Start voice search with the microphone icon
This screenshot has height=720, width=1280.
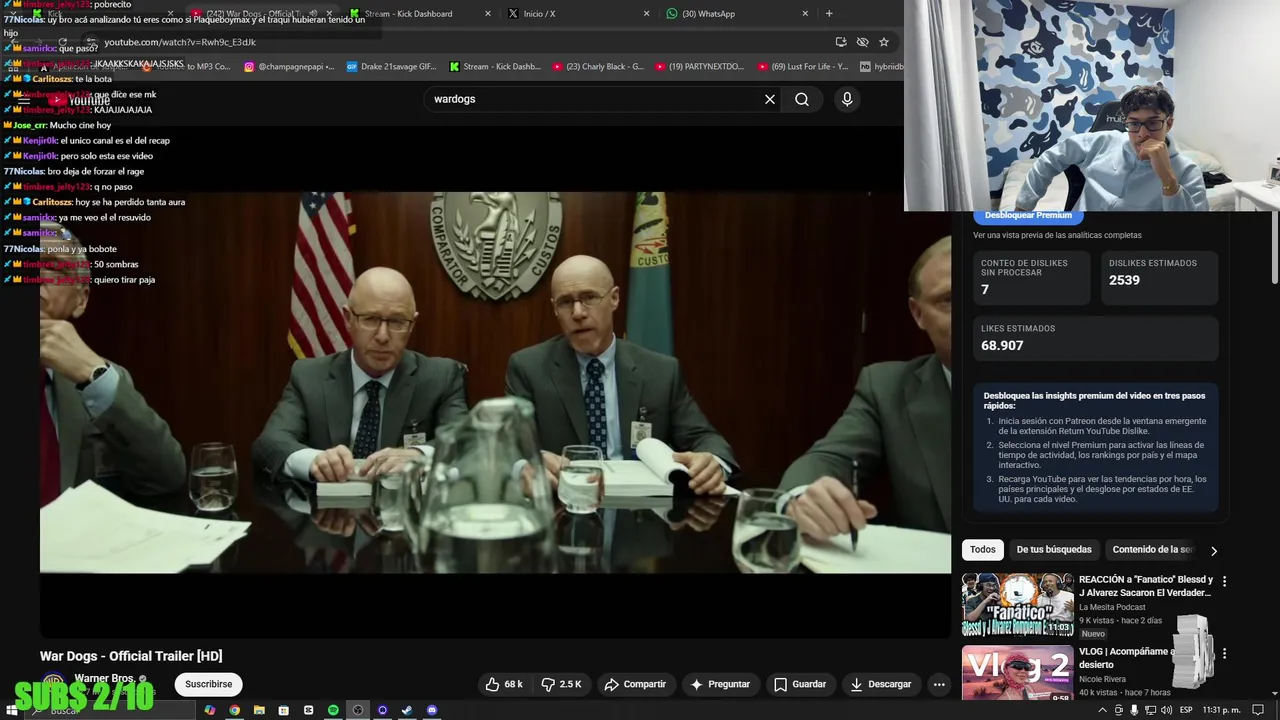point(847,99)
